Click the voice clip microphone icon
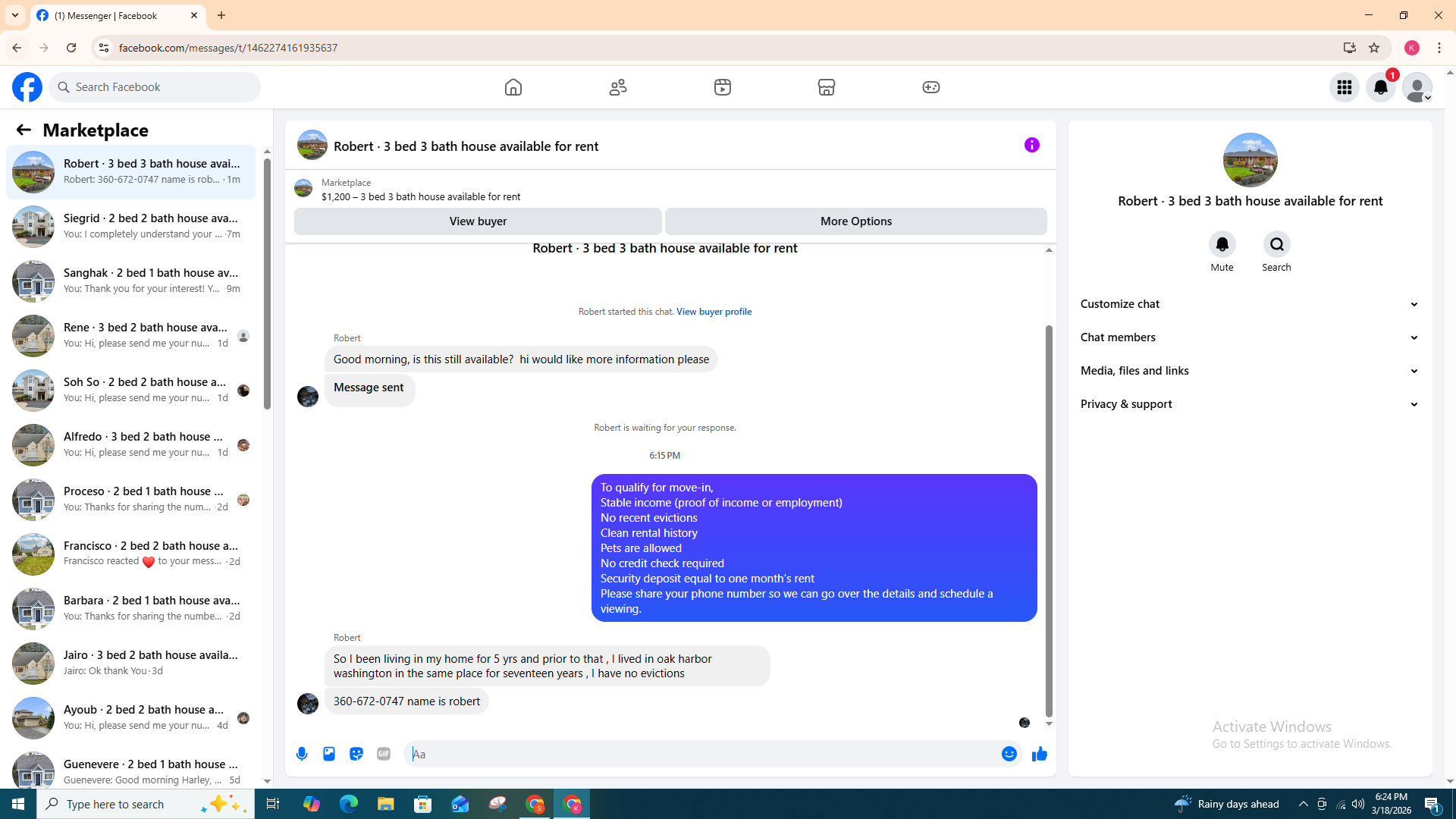The image size is (1456, 819). (302, 754)
